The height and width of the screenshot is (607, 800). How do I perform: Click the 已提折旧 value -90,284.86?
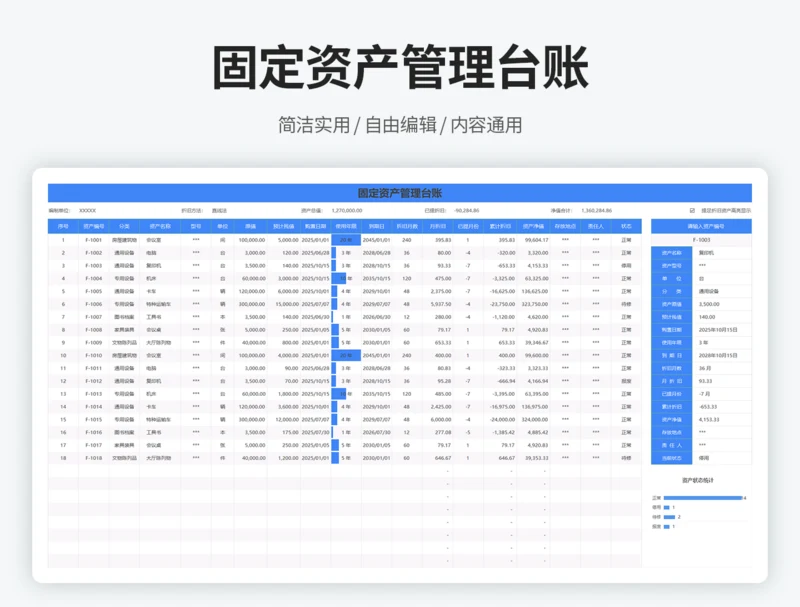(466, 210)
